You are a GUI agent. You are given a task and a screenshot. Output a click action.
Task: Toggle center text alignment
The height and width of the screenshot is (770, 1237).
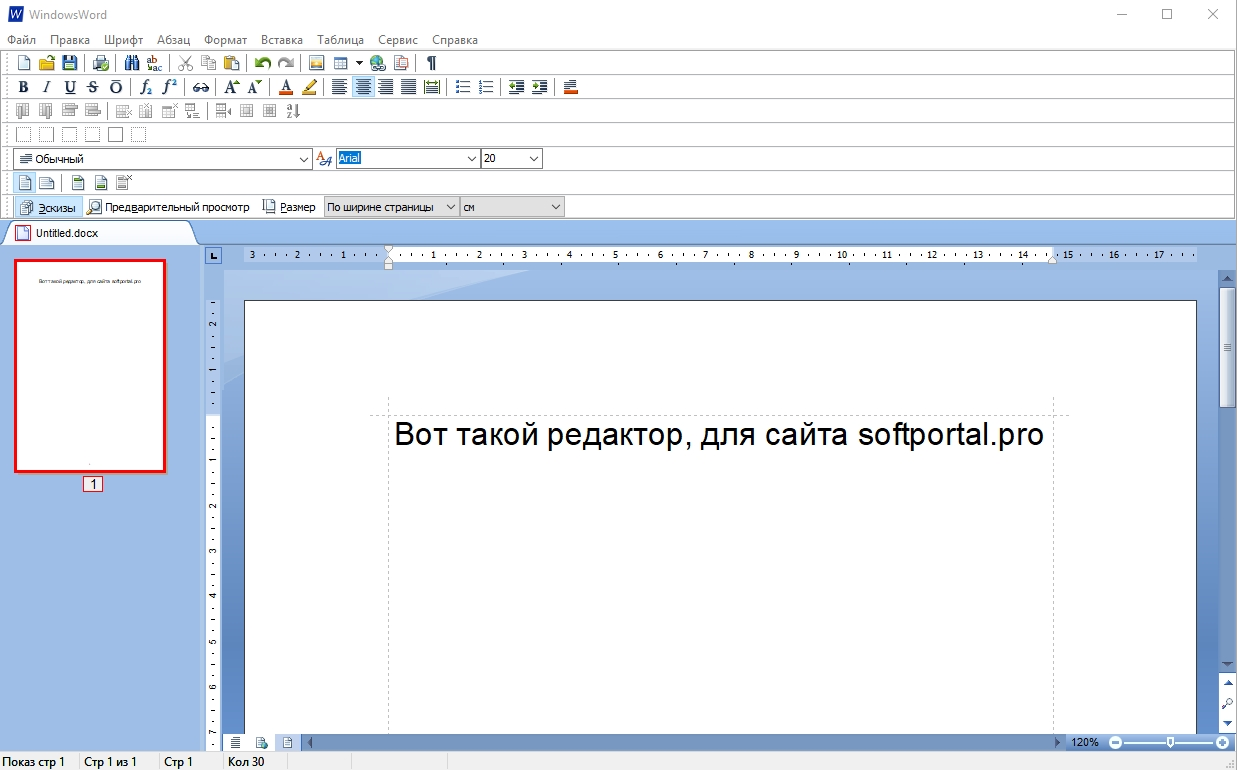[x=363, y=87]
